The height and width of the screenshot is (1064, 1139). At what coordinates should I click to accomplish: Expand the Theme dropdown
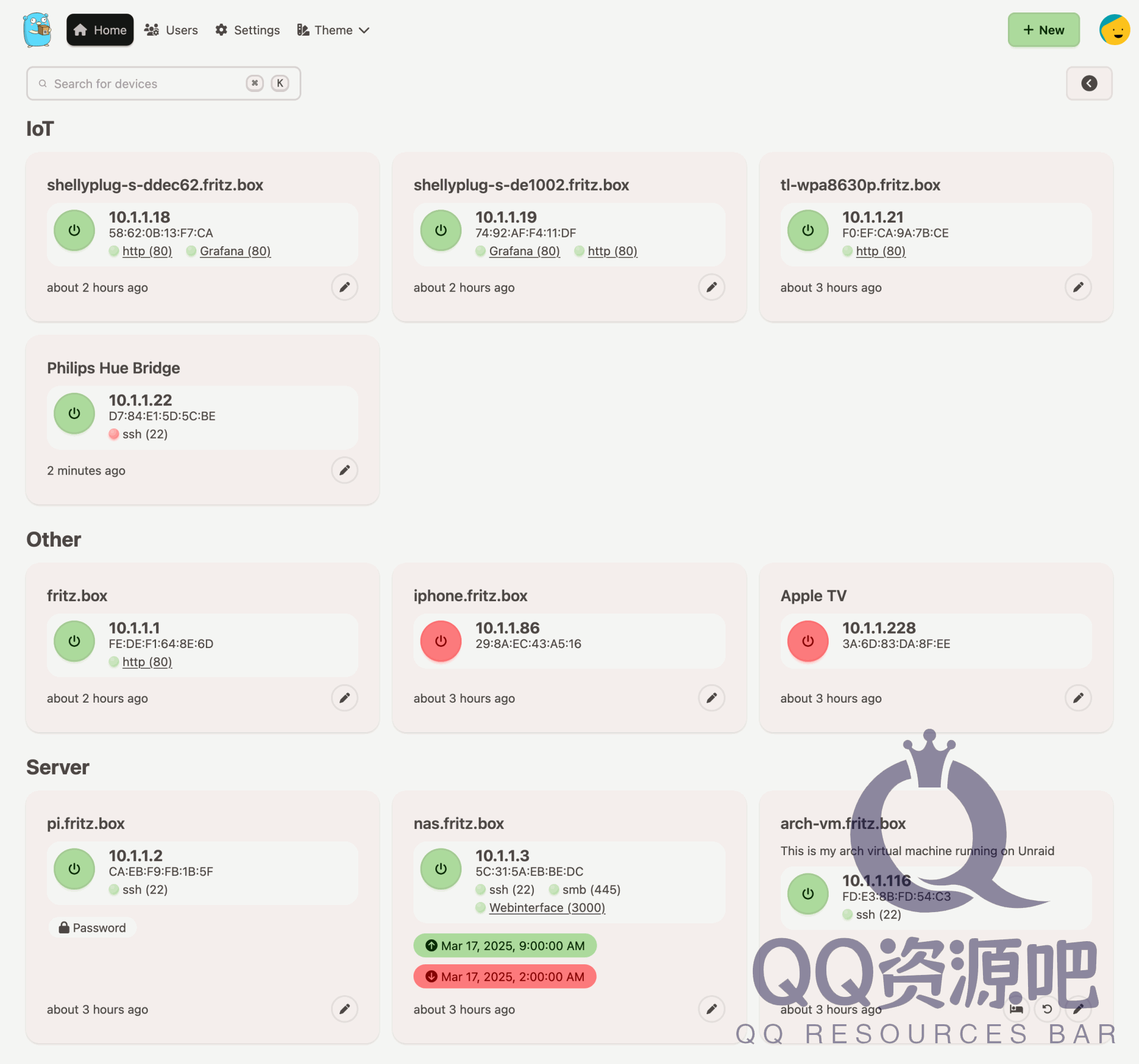click(x=333, y=30)
